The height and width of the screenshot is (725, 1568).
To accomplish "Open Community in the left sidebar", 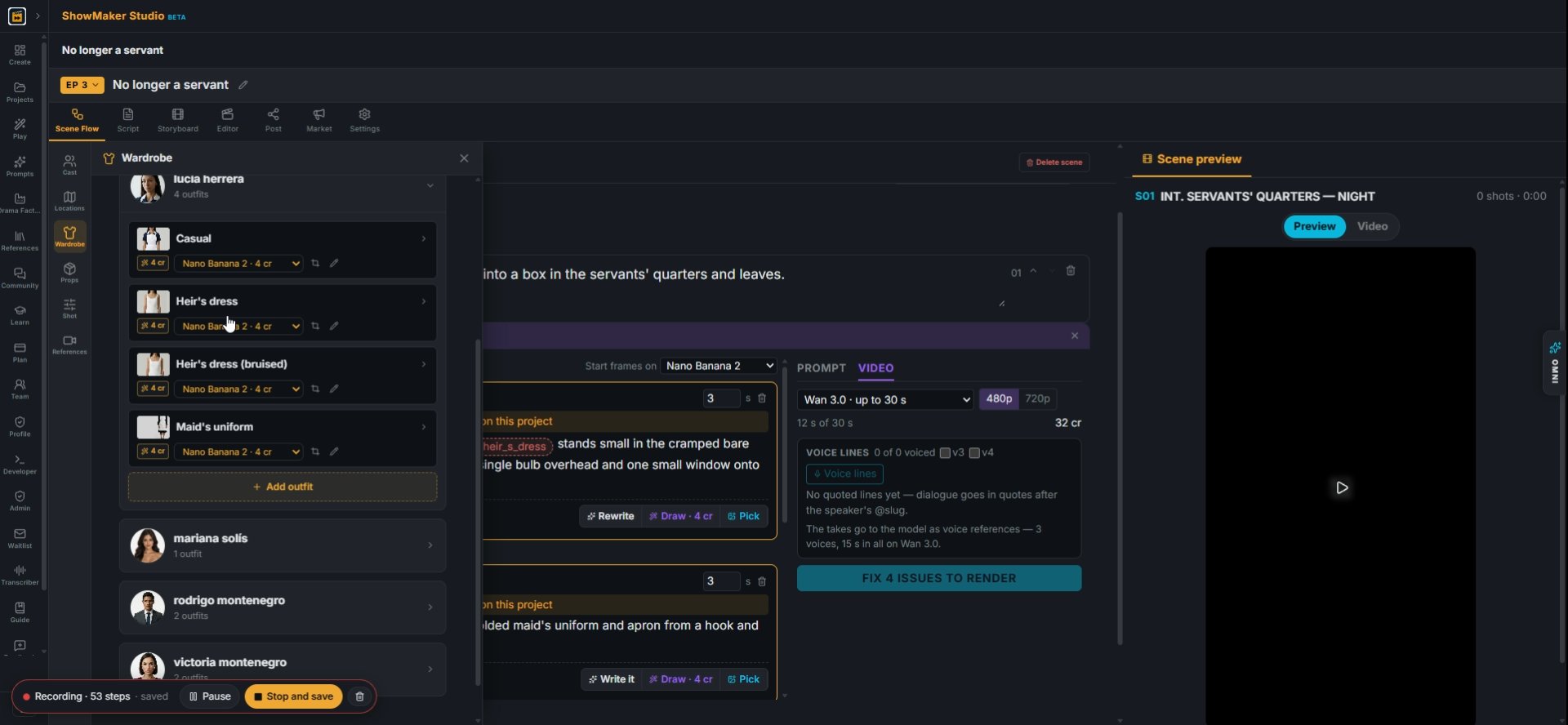I will (20, 278).
